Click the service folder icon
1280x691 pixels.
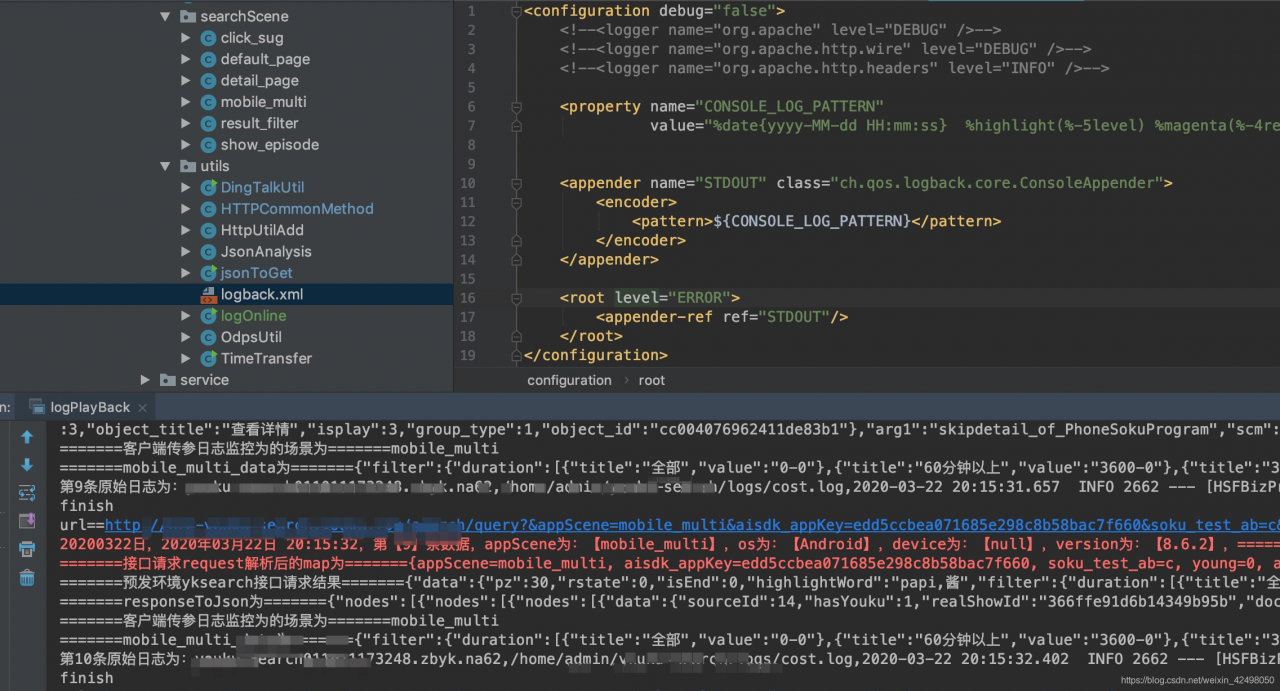tap(168, 380)
